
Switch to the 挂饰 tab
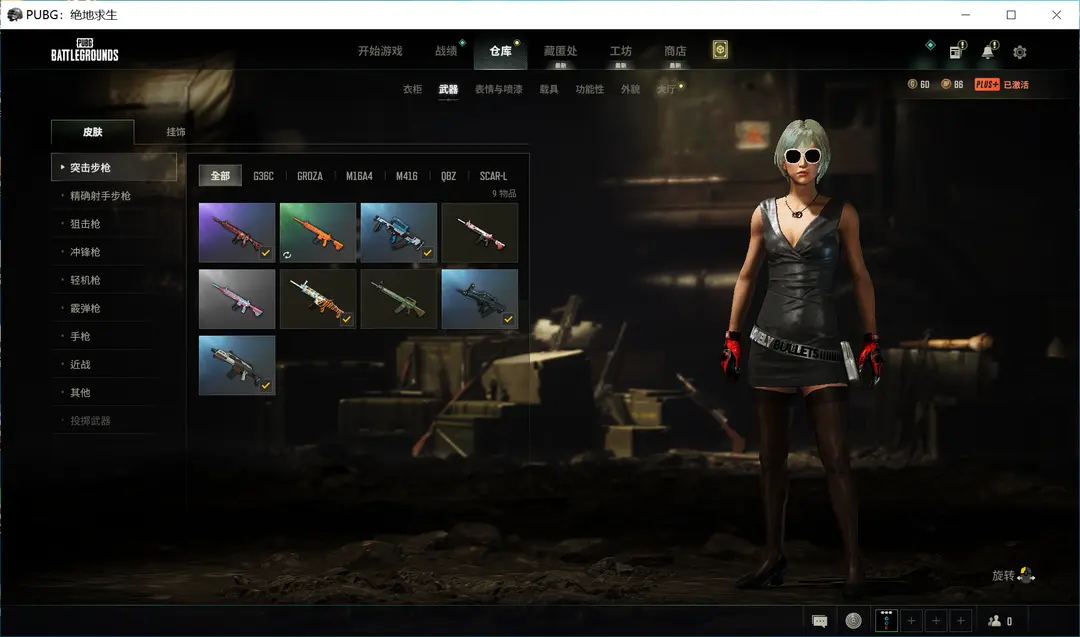pyautogui.click(x=176, y=132)
